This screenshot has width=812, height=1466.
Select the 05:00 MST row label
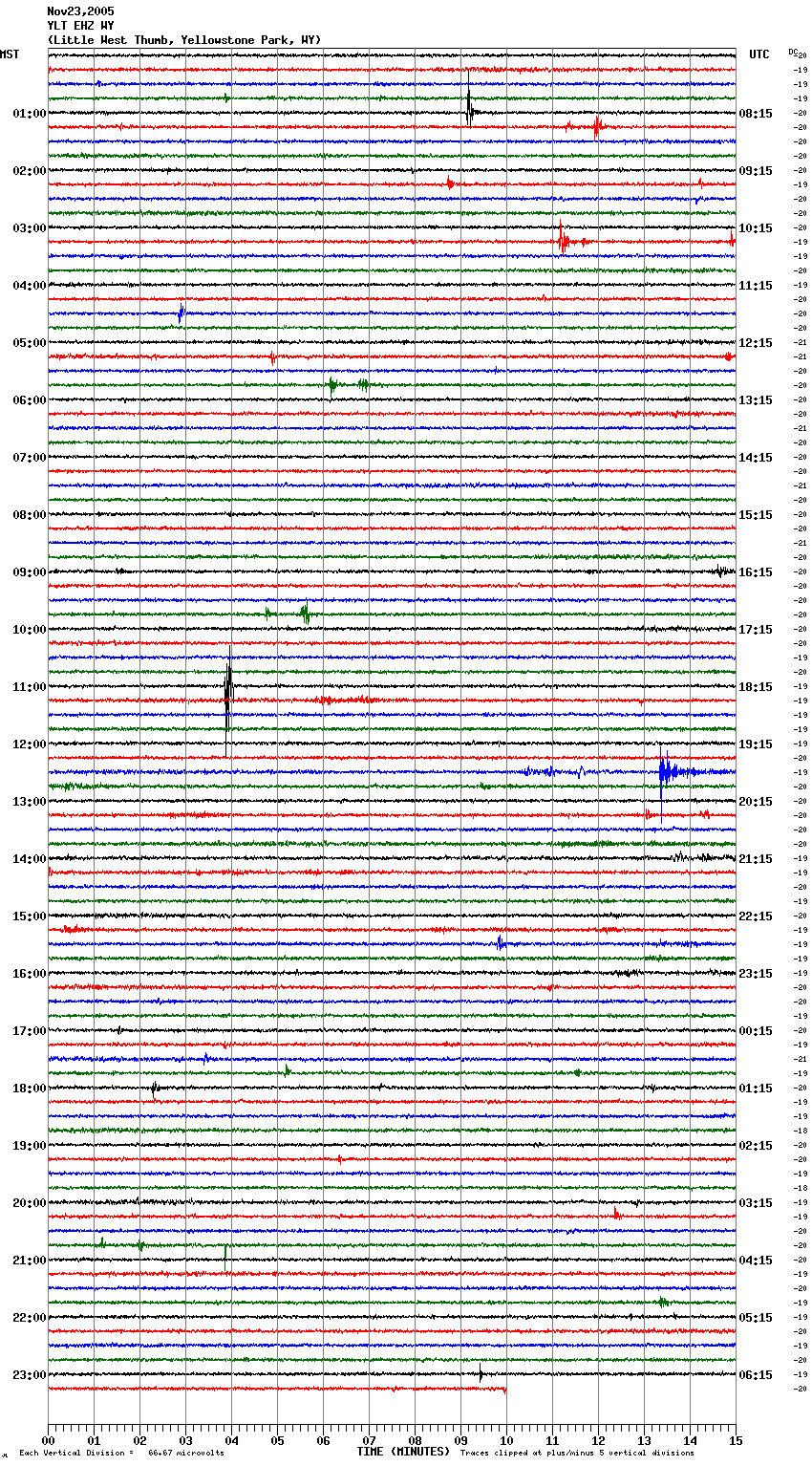coord(30,343)
